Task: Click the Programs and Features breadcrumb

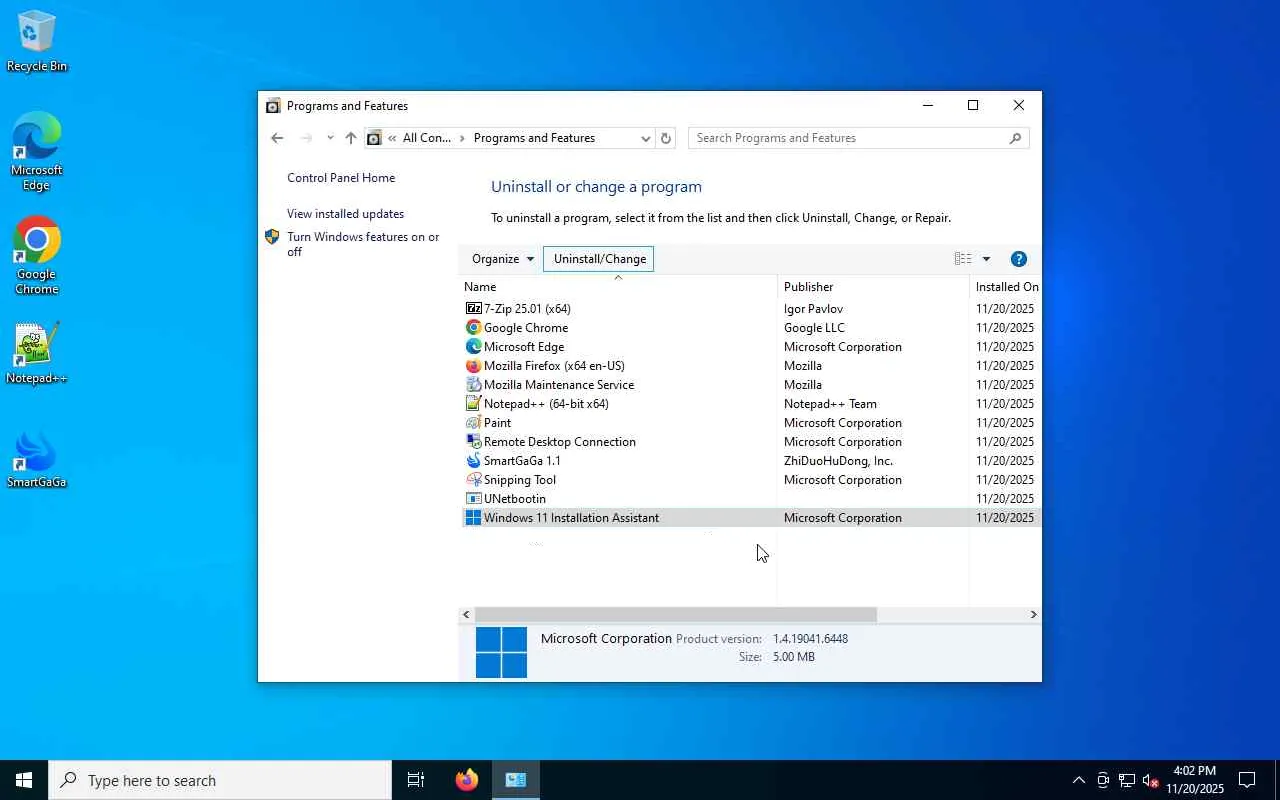Action: pos(534,138)
